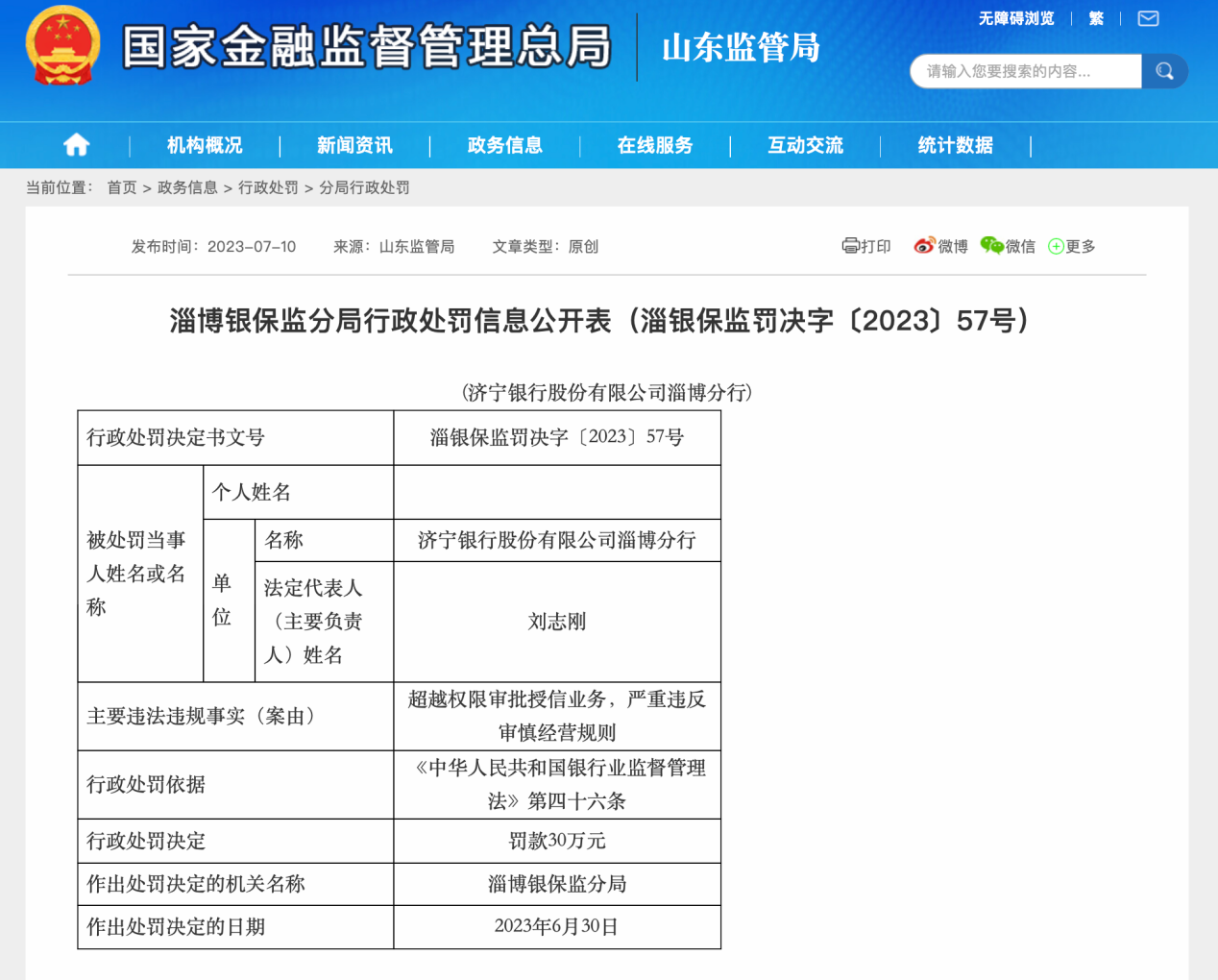The height and width of the screenshot is (980, 1218).
Task: Click the 当前位置 breadcrumb label
Action: pyautogui.click(x=60, y=187)
